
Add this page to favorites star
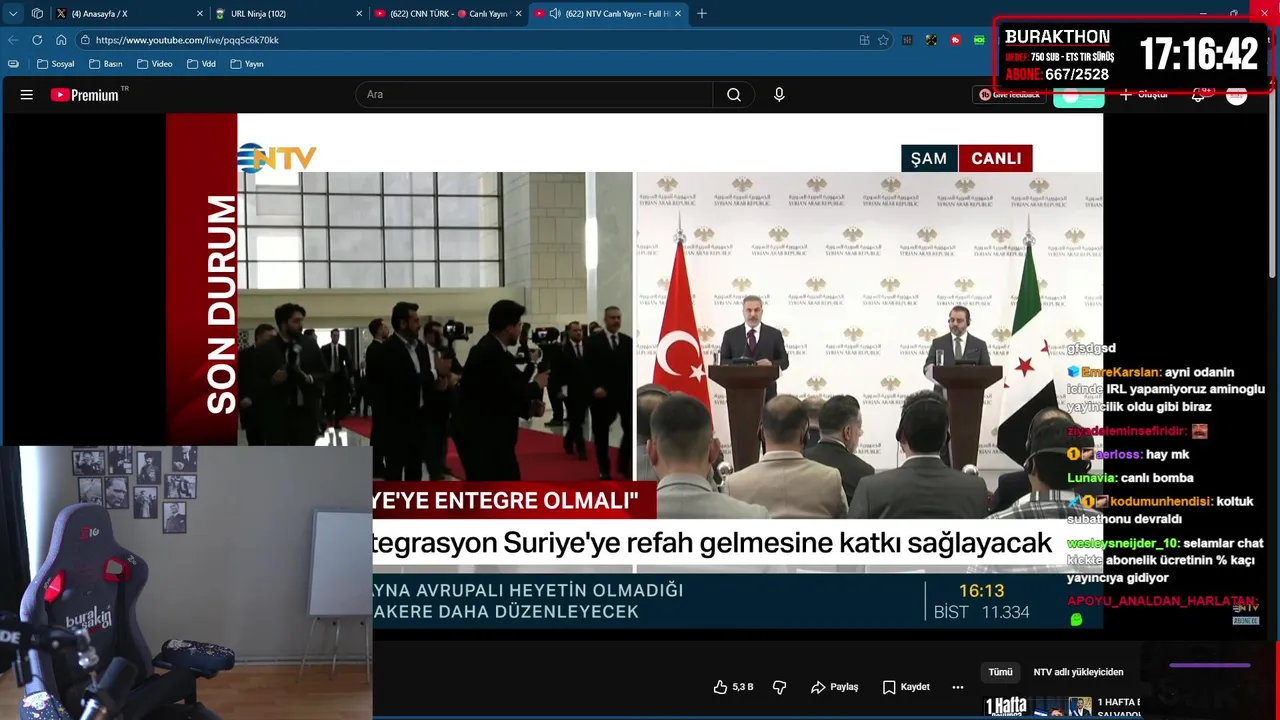[883, 40]
